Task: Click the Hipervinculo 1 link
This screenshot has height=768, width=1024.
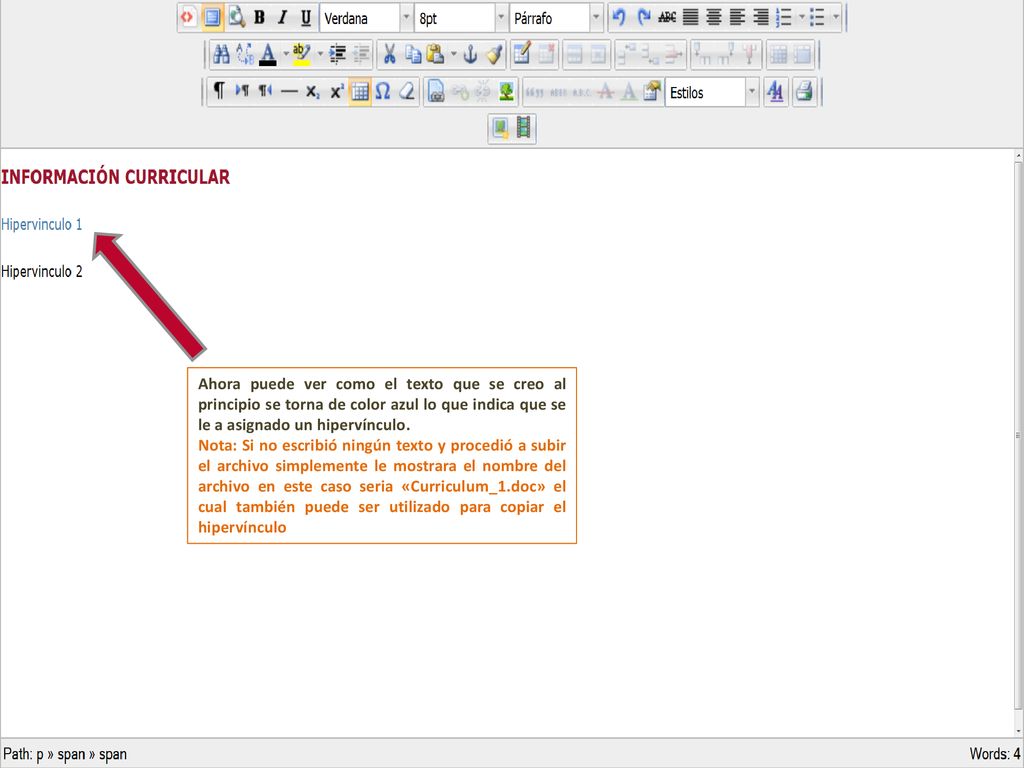Action: point(42,224)
